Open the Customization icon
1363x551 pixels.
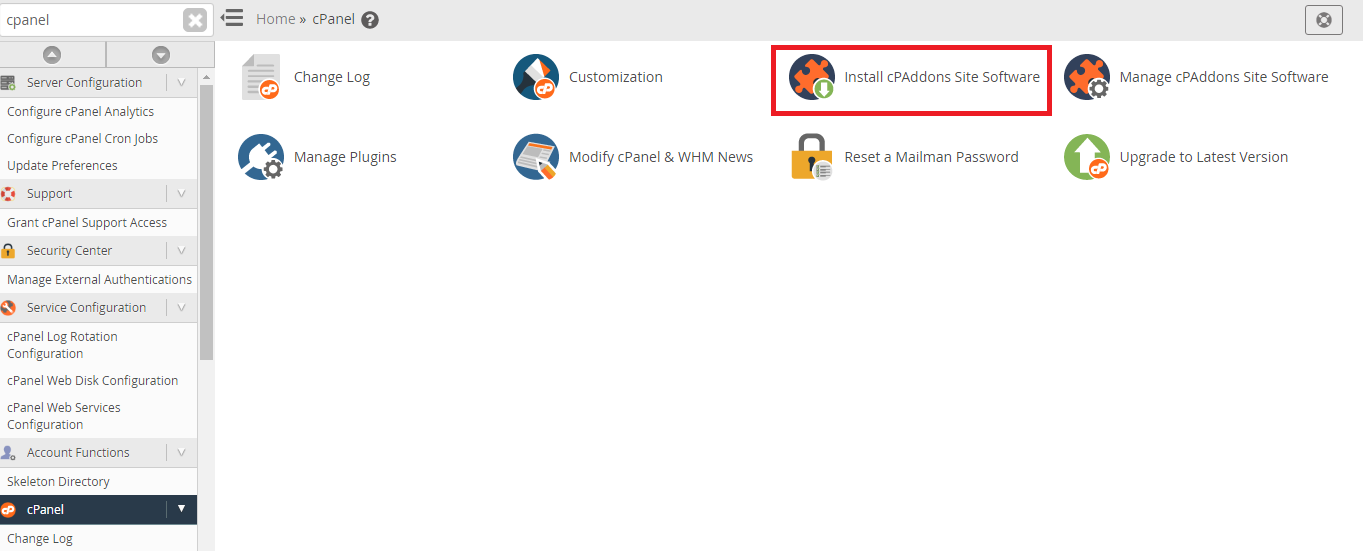click(536, 77)
